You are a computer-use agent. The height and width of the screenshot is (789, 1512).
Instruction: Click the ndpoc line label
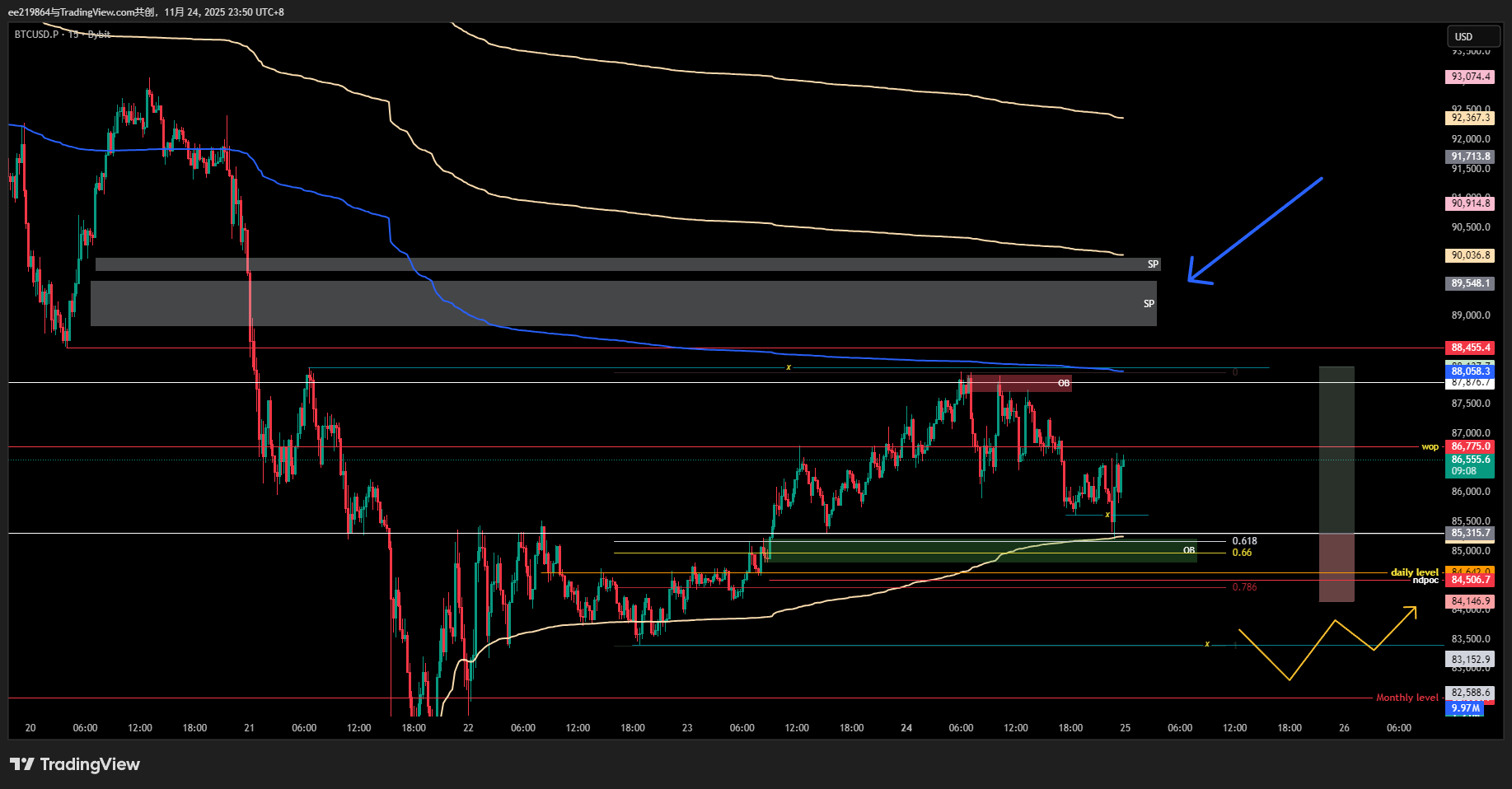pos(1425,581)
